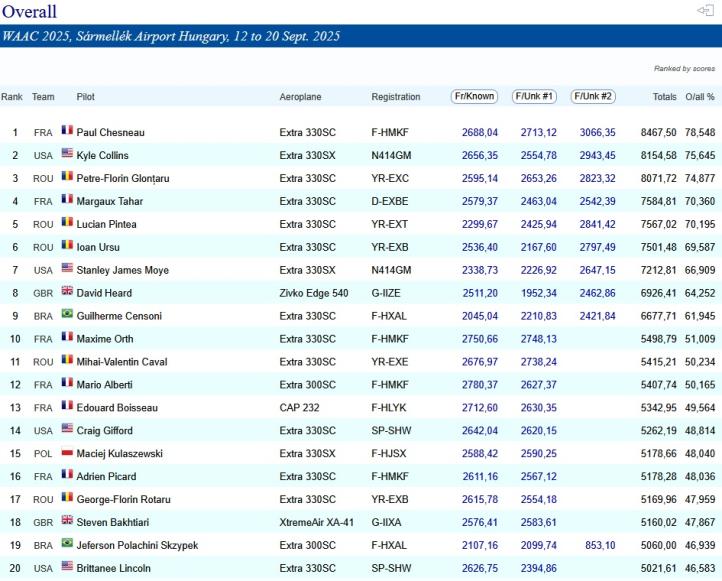722x581 pixels.
Task: Open the Fr/Known programme results
Action: point(474,97)
